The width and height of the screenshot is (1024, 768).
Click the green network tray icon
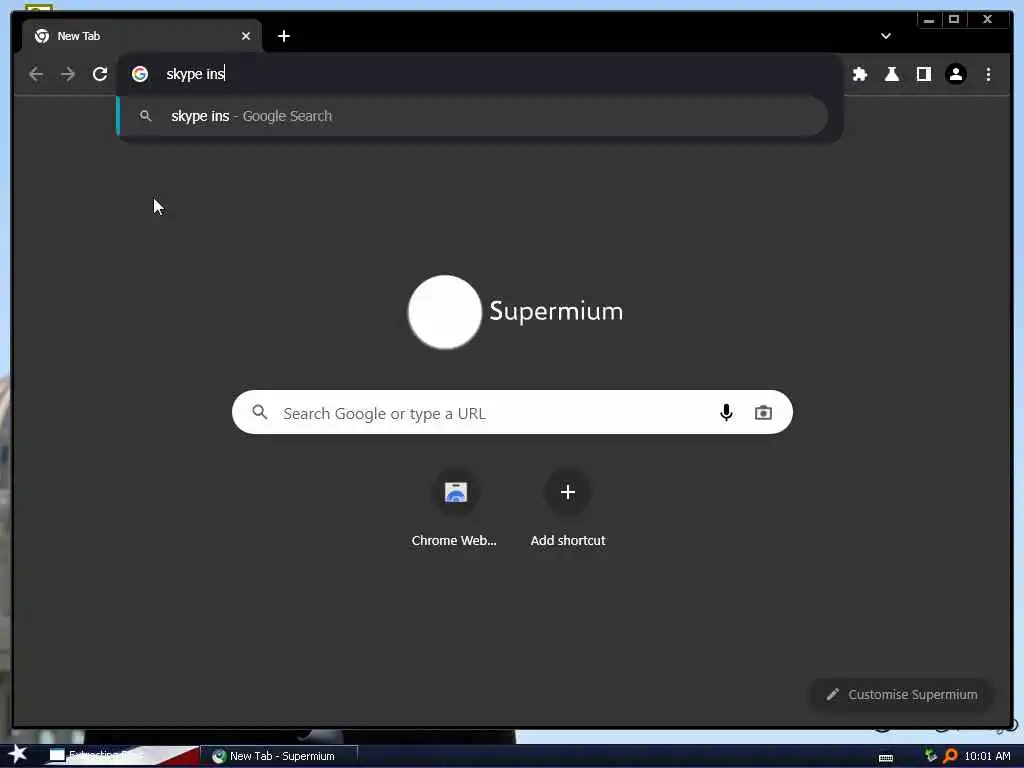(x=931, y=756)
